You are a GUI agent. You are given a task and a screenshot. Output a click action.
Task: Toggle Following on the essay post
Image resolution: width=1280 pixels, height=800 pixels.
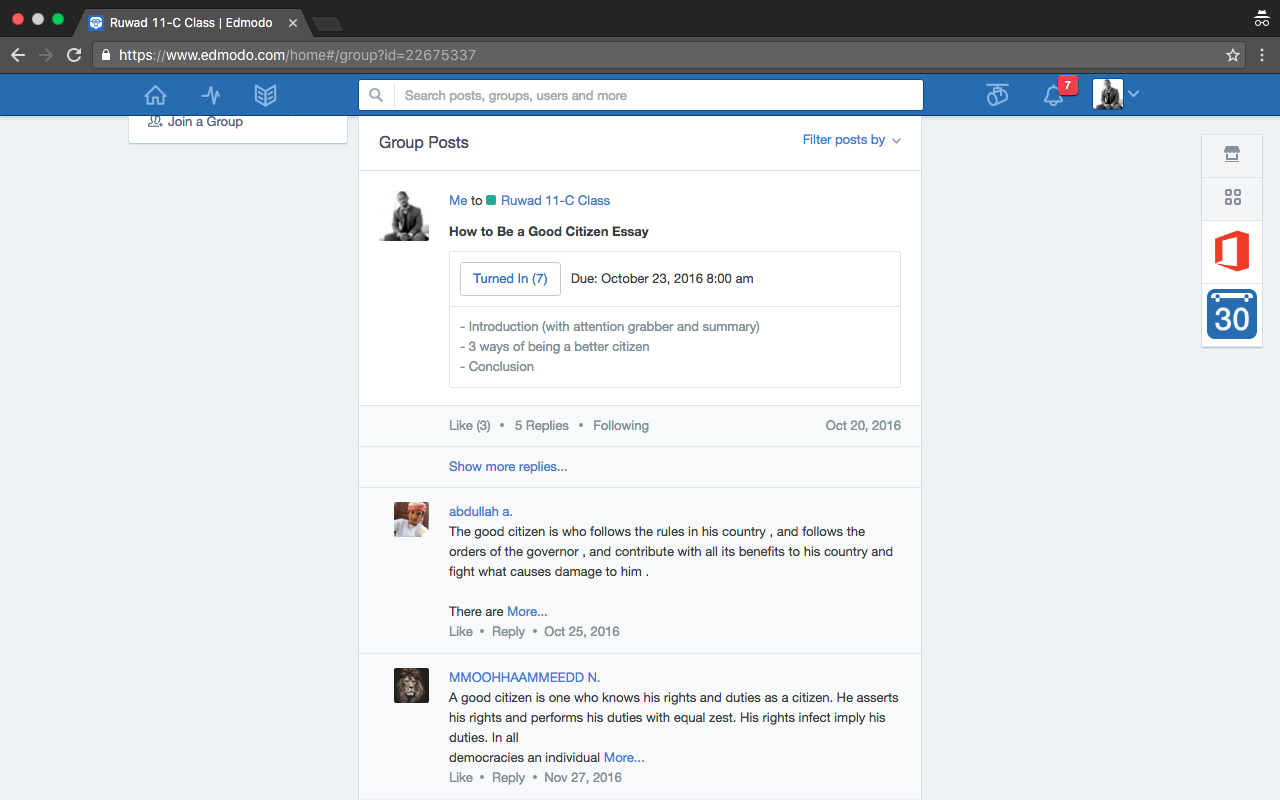tap(620, 425)
